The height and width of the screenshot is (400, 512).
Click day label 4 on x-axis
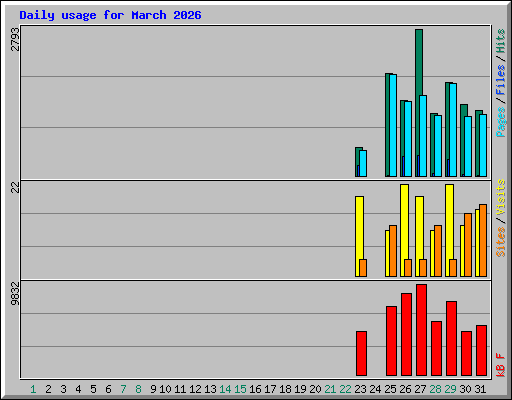pyautogui.click(x=78, y=389)
